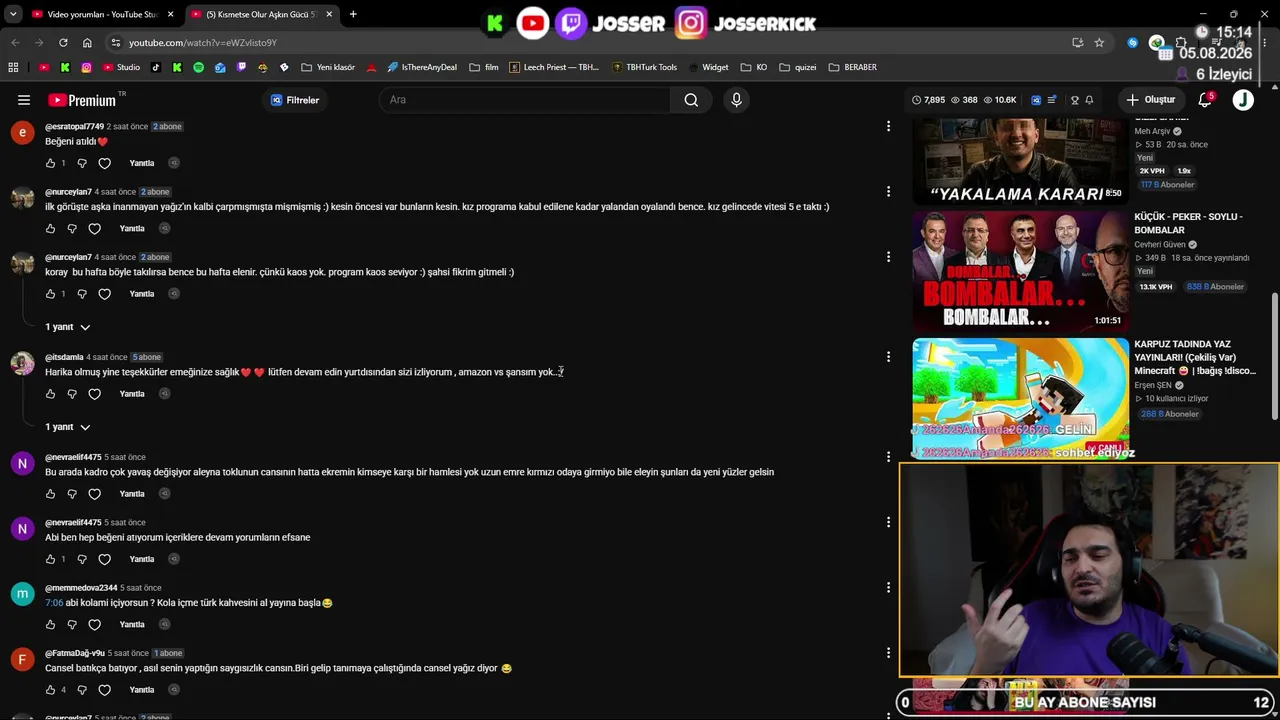
Task: Like the comment about cola by @memmedova2344
Action: coord(51,625)
